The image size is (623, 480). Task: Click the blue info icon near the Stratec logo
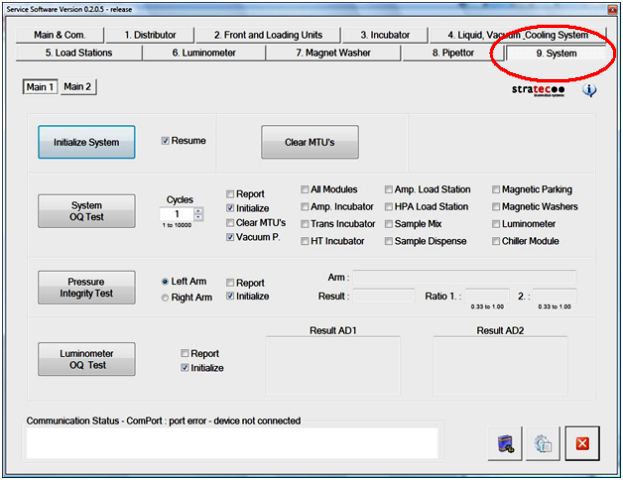click(x=590, y=91)
